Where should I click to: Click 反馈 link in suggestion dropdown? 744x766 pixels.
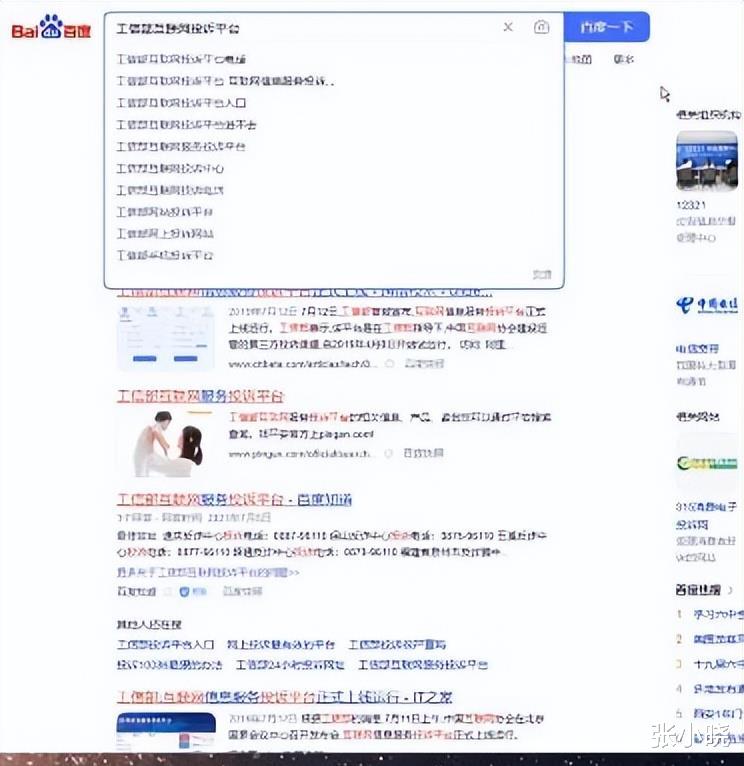tap(542, 274)
